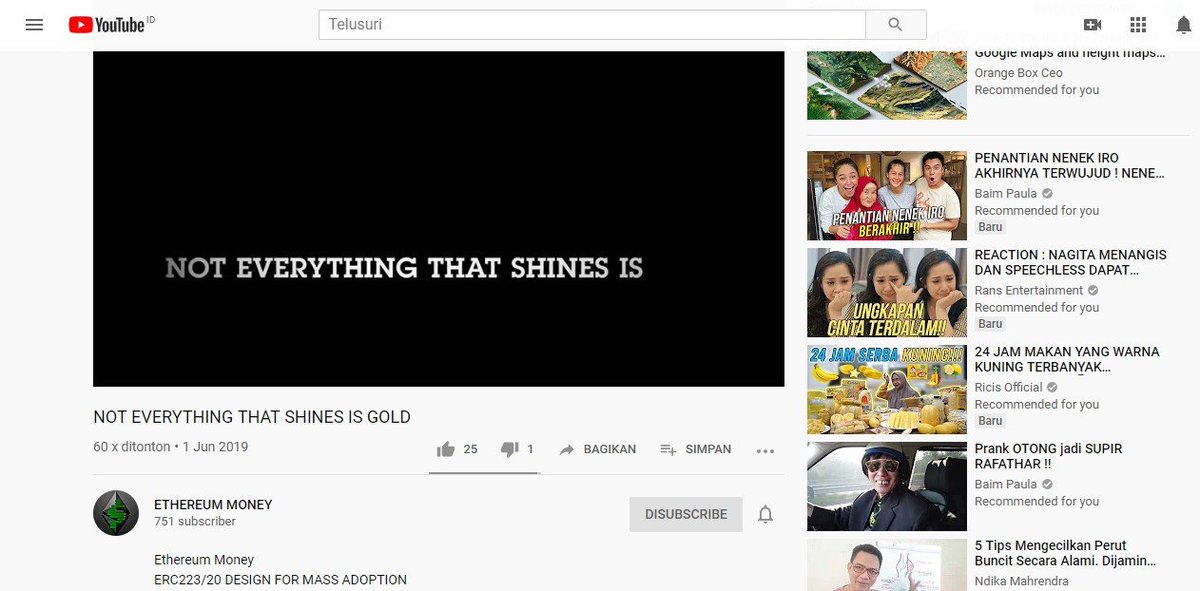Save video to playlist with SIMPAN
This screenshot has width=1200, height=591.
[x=696, y=450]
